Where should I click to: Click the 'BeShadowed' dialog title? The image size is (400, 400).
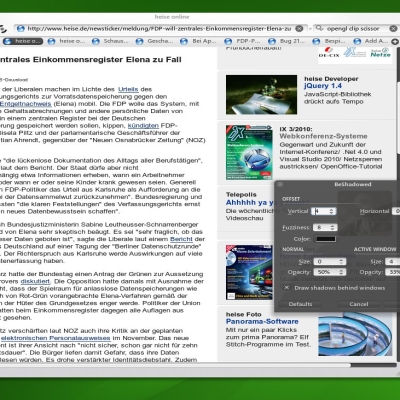[353, 184]
